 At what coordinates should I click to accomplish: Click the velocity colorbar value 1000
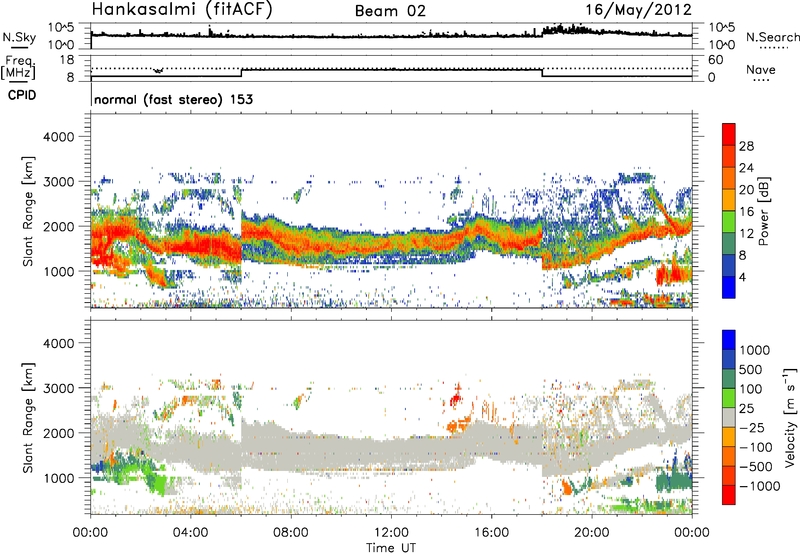coord(755,350)
